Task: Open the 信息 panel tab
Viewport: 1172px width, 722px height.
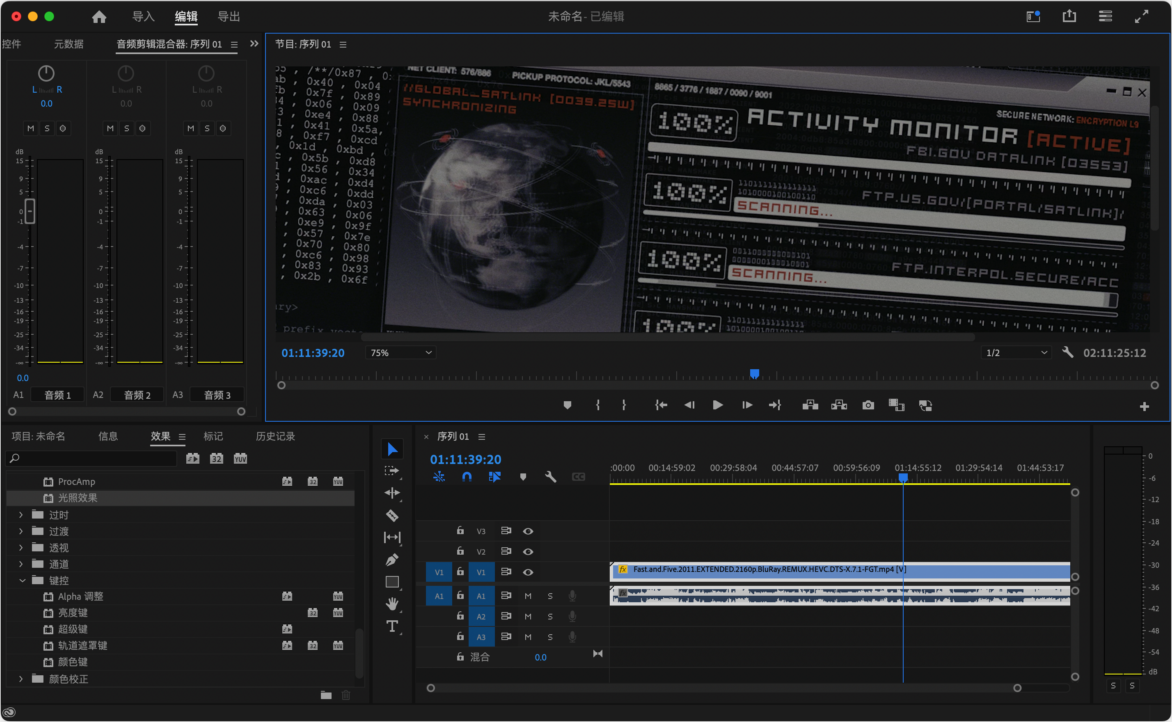Action: pyautogui.click(x=108, y=436)
